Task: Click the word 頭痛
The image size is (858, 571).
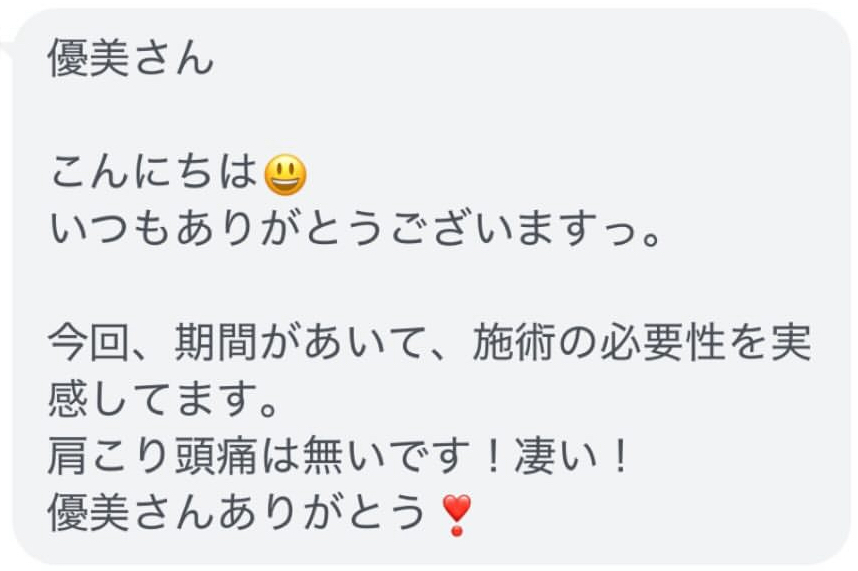Action: tap(216, 457)
